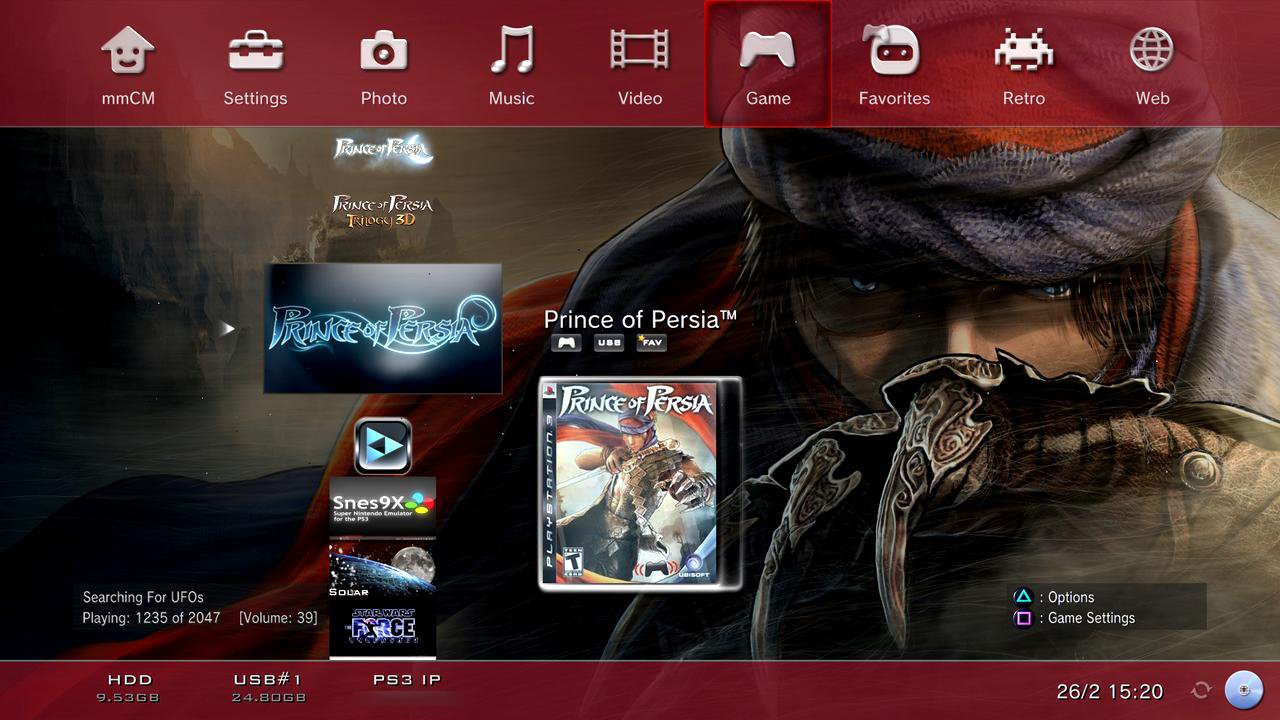This screenshot has height=720, width=1280.
Task: Switch to the Retro tab label
Action: [x=1024, y=98]
